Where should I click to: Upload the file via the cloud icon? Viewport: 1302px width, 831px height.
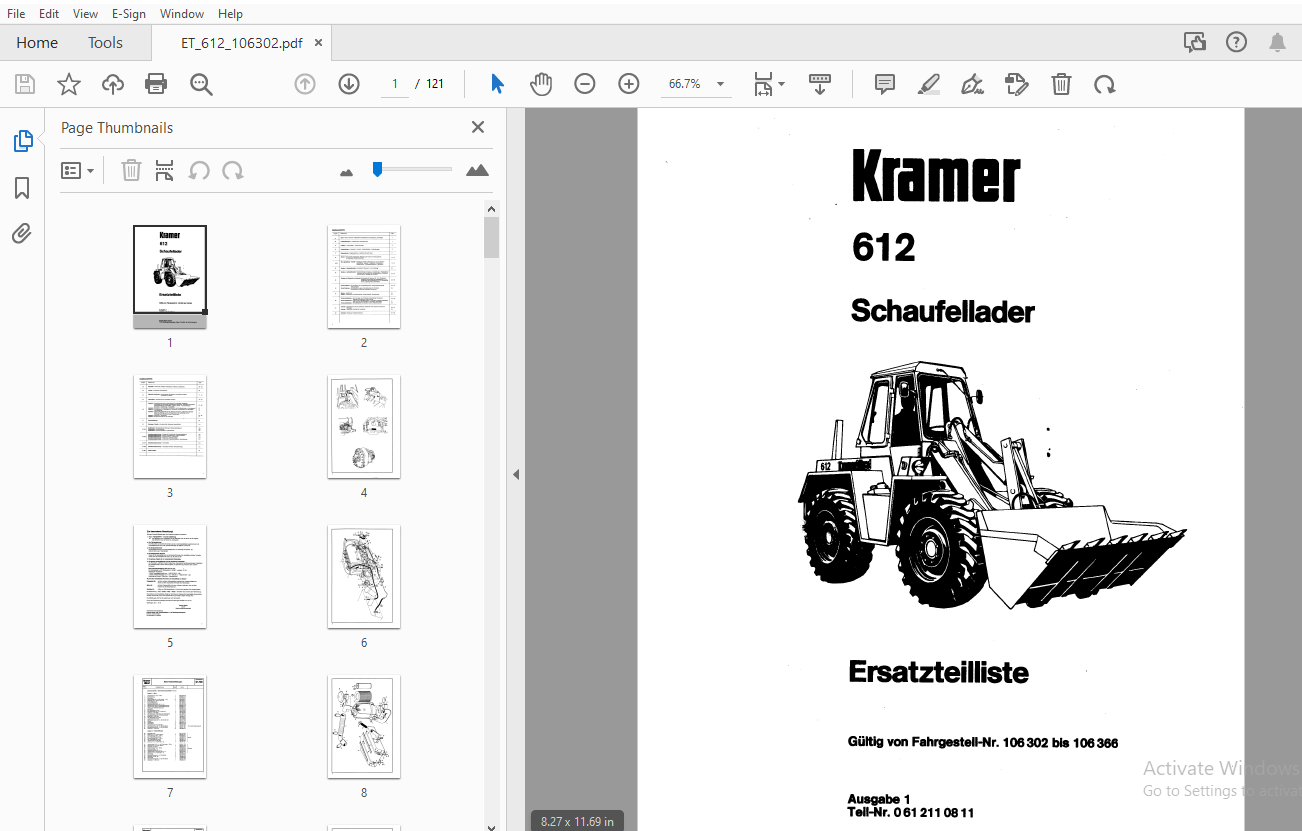[113, 84]
